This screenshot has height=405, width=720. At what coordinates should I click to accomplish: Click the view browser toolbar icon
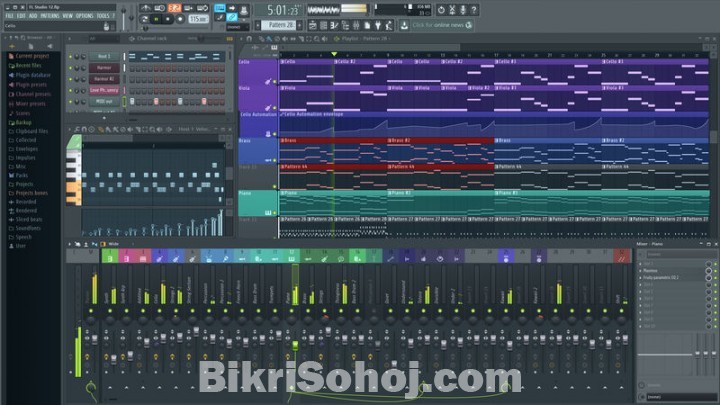pos(344,25)
